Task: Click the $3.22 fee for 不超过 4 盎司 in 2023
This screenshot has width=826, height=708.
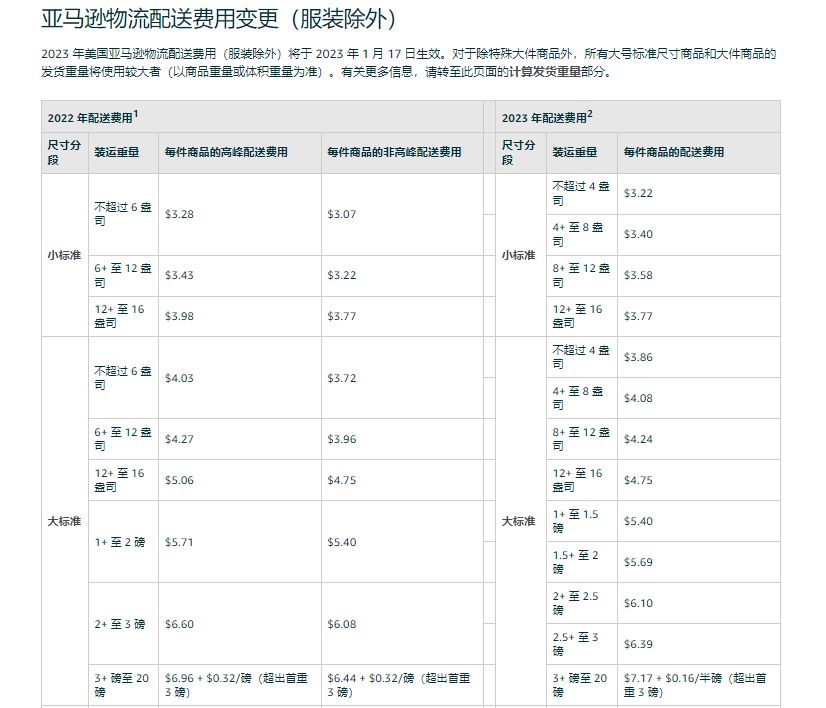Action: point(638,192)
